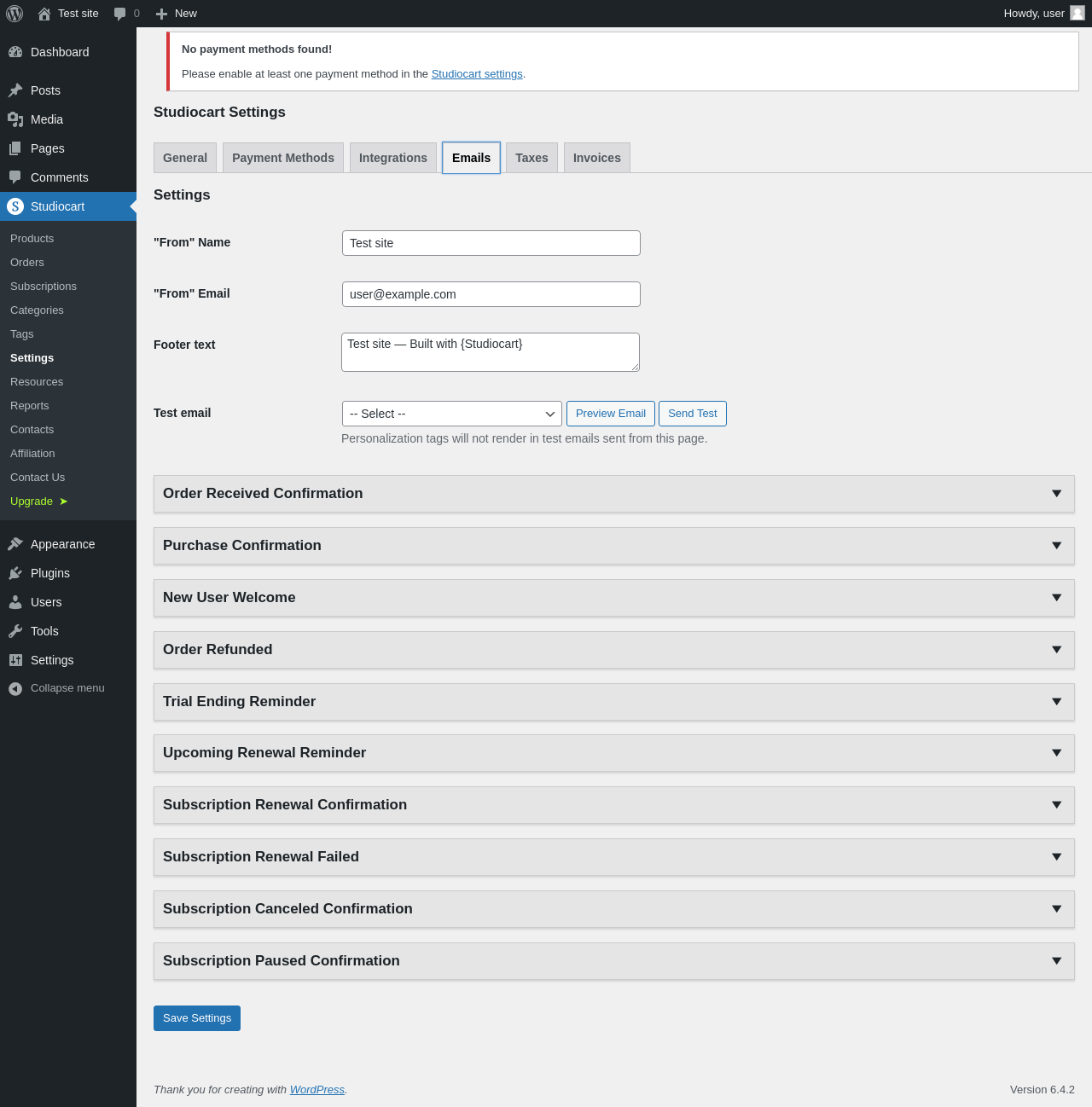
Task: Click the Footer text textarea
Action: (x=491, y=352)
